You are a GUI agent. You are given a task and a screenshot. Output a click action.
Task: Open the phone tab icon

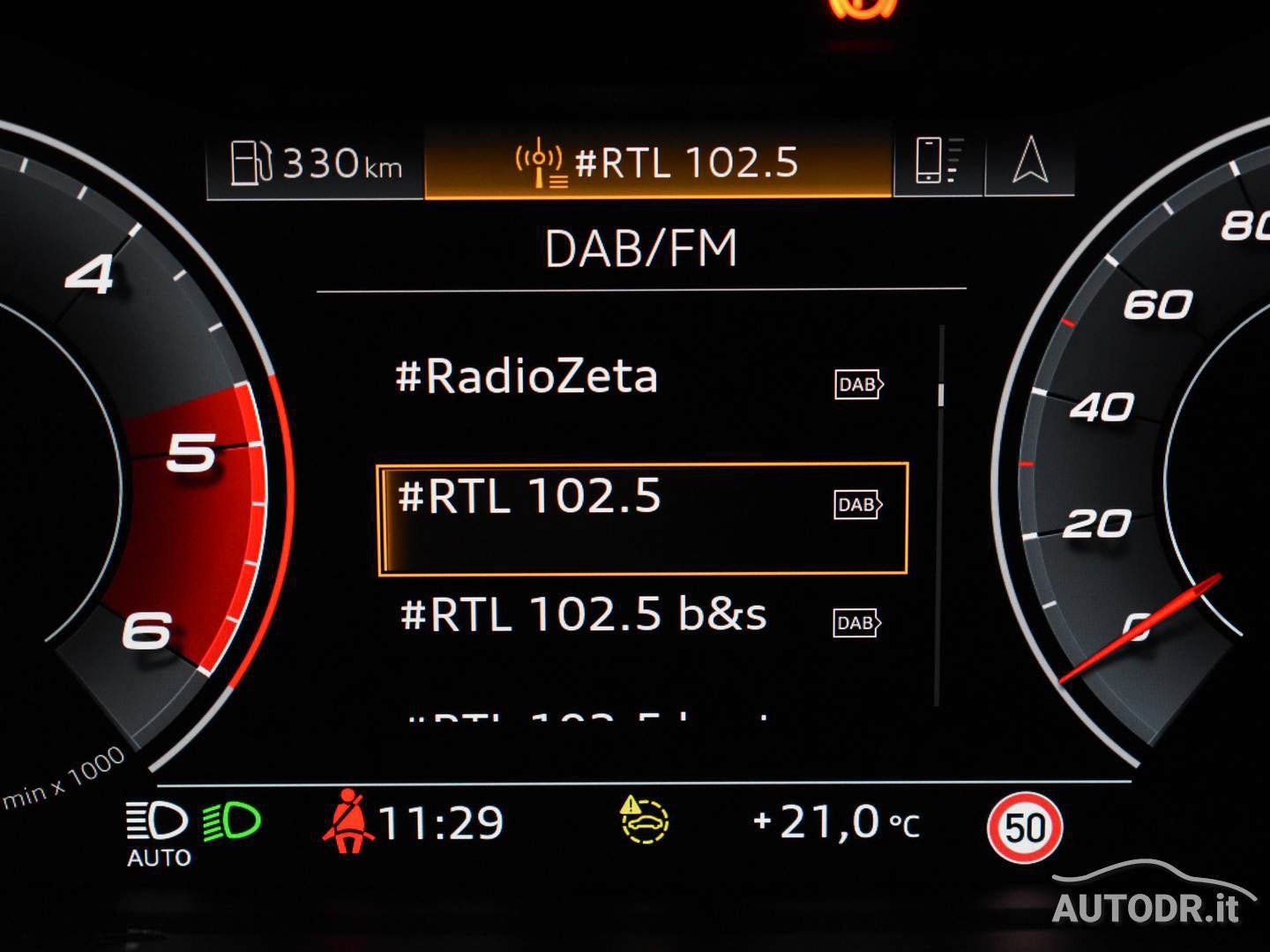tap(938, 162)
